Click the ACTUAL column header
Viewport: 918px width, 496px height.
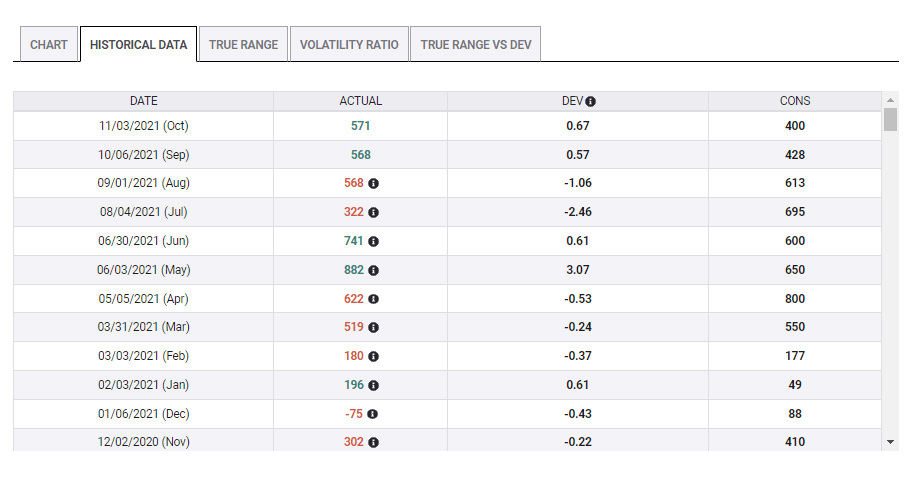point(360,101)
